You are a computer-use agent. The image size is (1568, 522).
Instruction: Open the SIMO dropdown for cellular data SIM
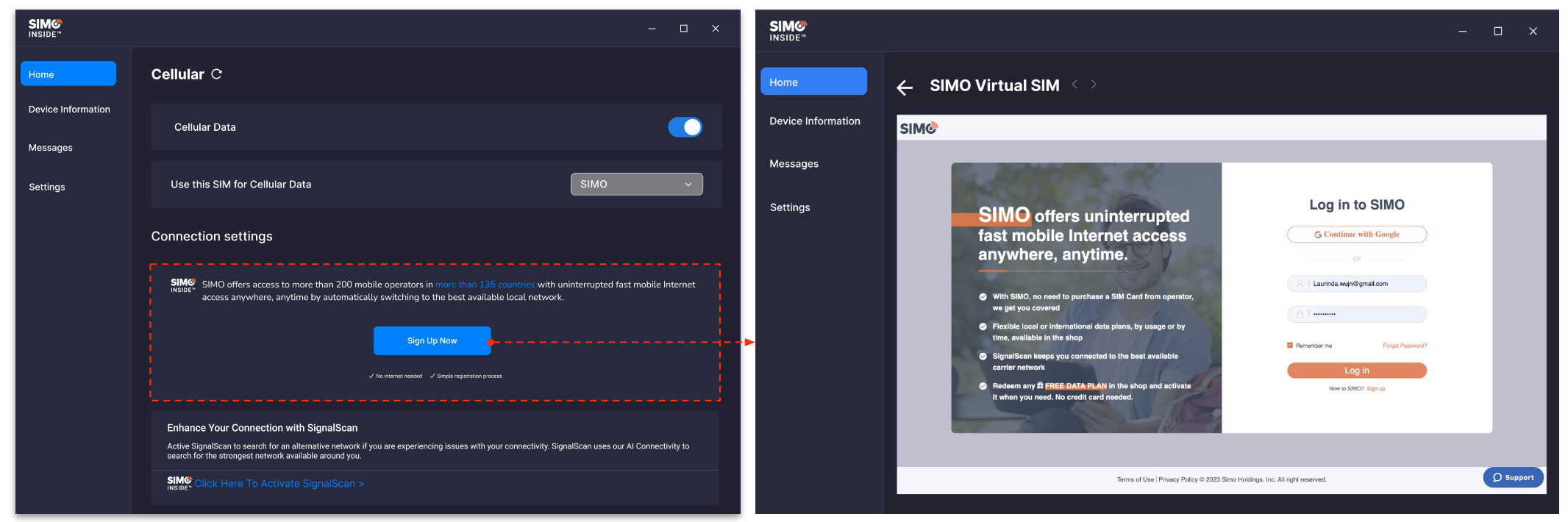(x=637, y=184)
